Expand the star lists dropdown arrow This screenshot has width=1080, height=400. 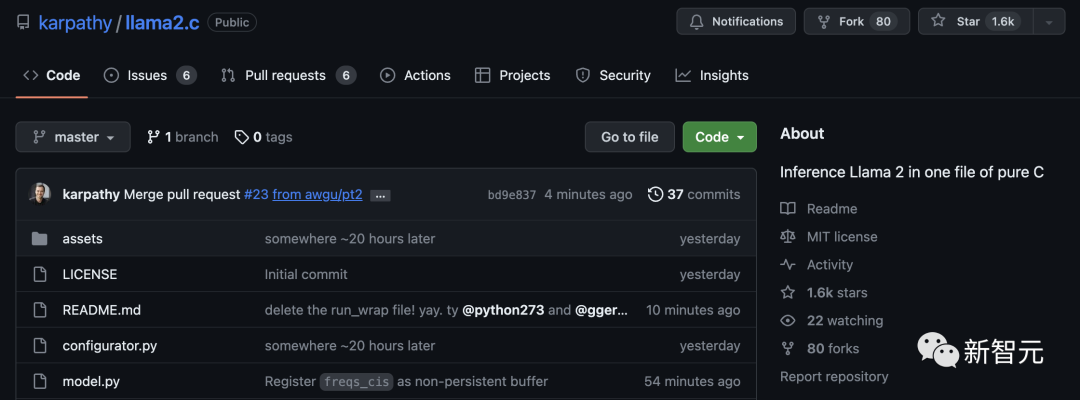pos(1049,21)
